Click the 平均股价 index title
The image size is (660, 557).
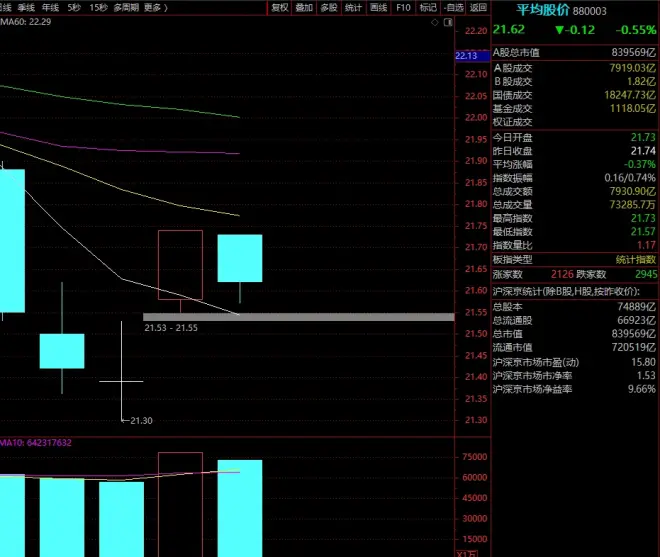pos(542,9)
